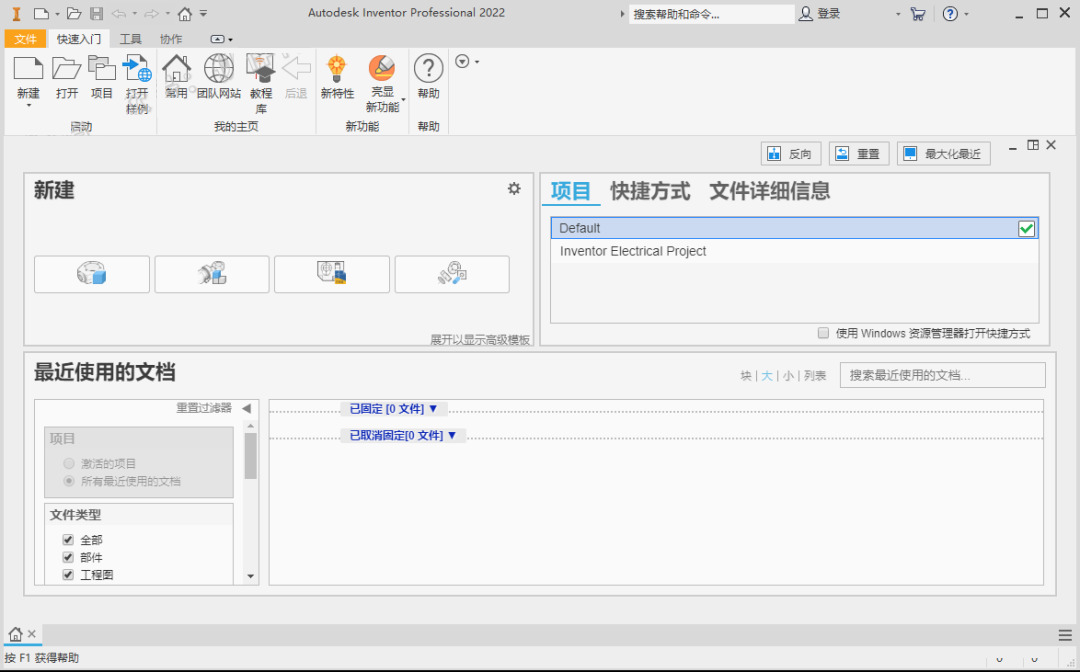Click the filter panel scrollbar down arrow

[x=251, y=576]
